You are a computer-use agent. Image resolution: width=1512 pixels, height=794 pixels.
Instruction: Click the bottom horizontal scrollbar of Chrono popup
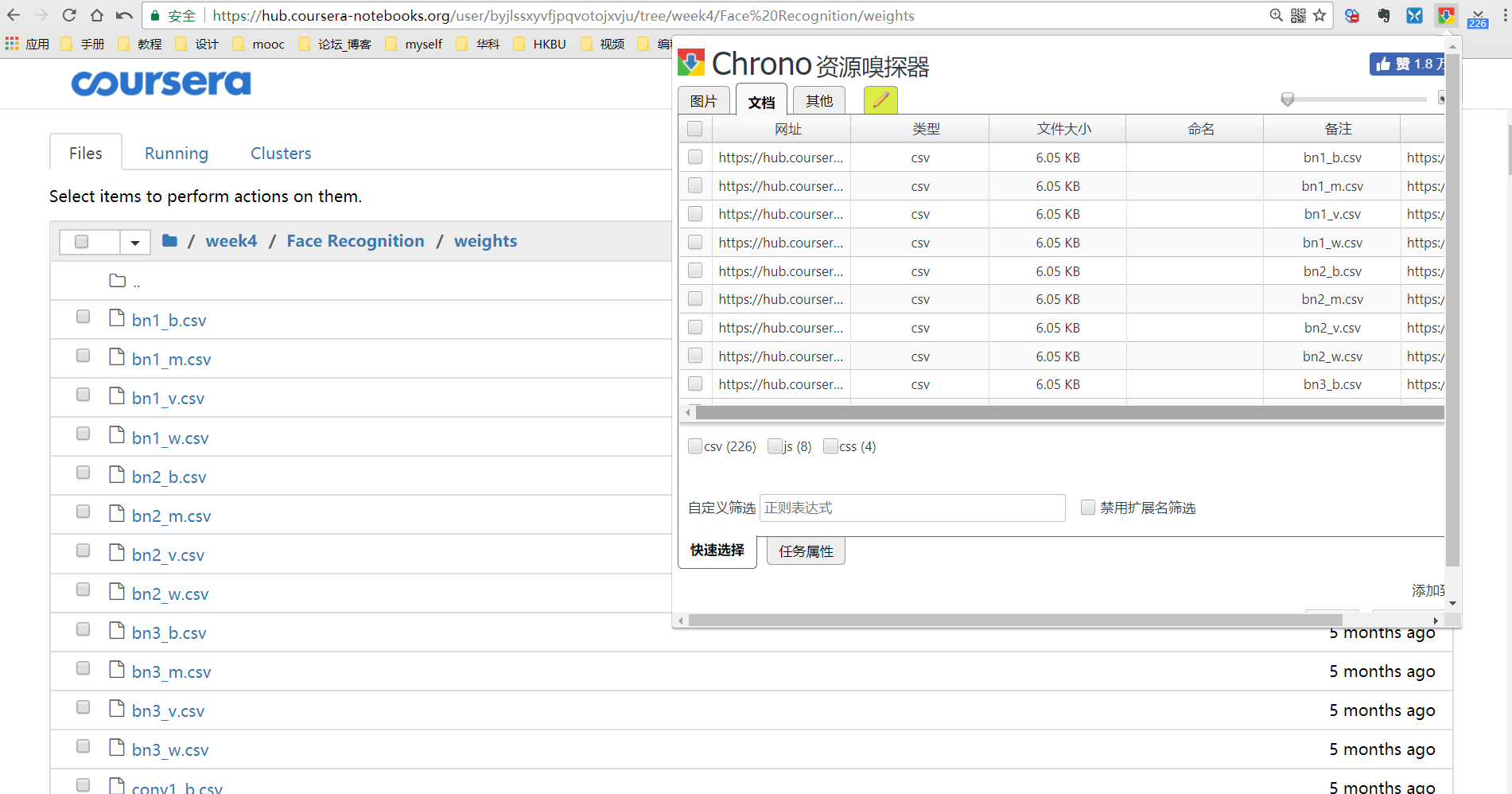pos(1016,621)
